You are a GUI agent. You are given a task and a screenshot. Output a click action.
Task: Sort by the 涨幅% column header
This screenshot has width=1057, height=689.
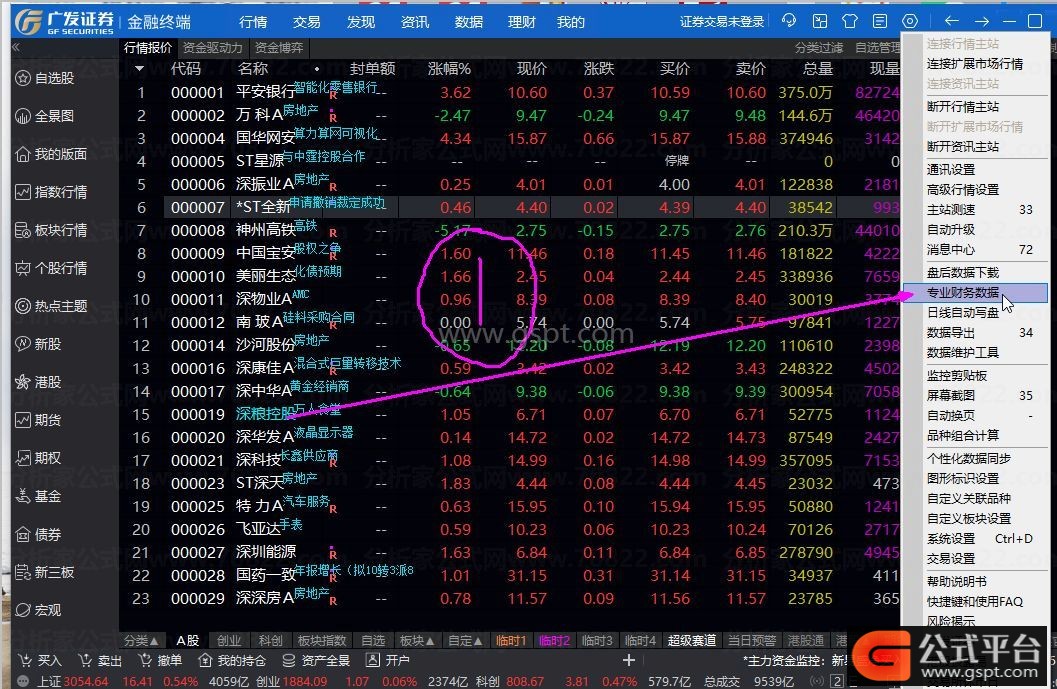[449, 69]
